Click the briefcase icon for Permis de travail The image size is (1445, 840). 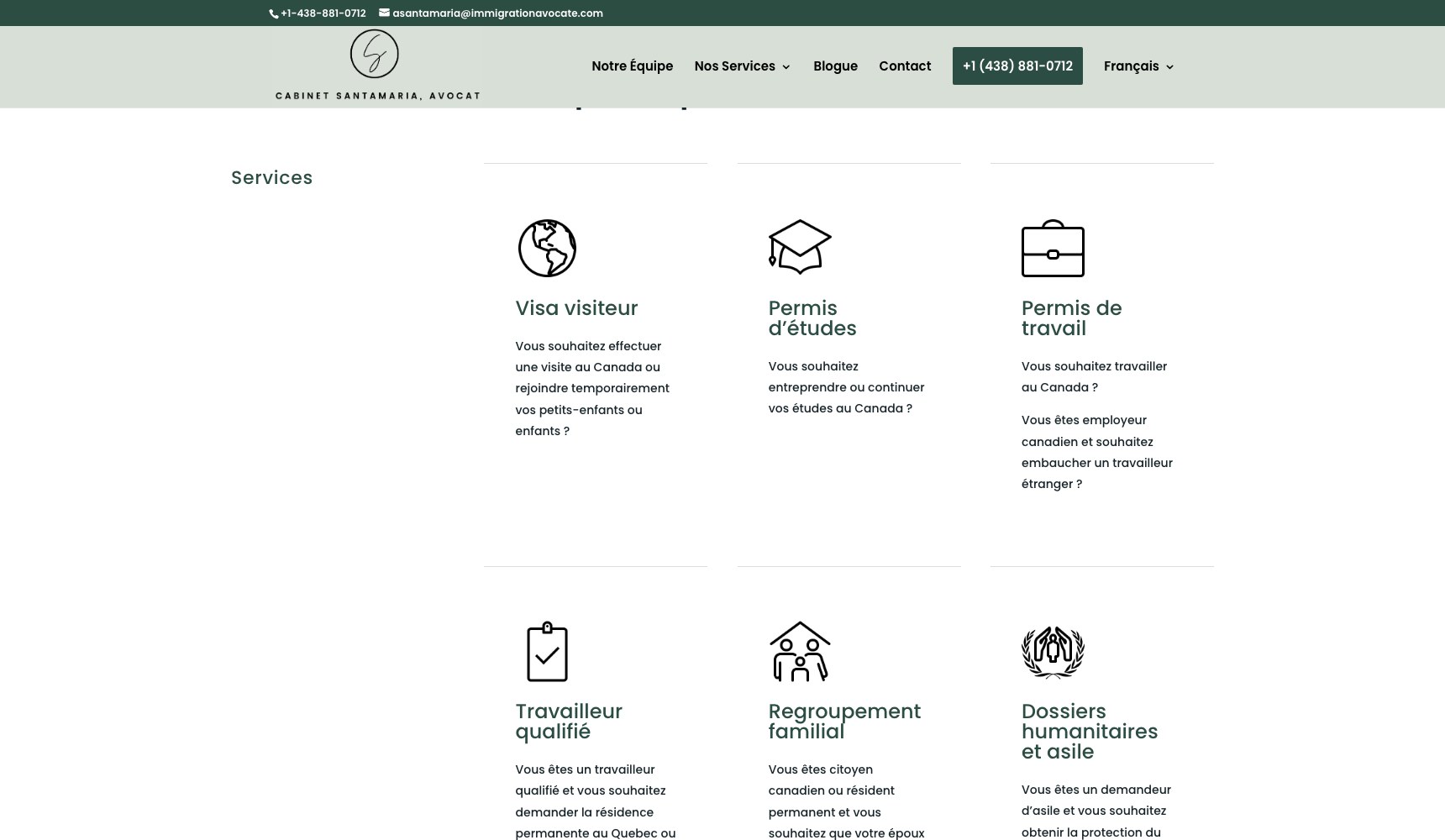1053,248
